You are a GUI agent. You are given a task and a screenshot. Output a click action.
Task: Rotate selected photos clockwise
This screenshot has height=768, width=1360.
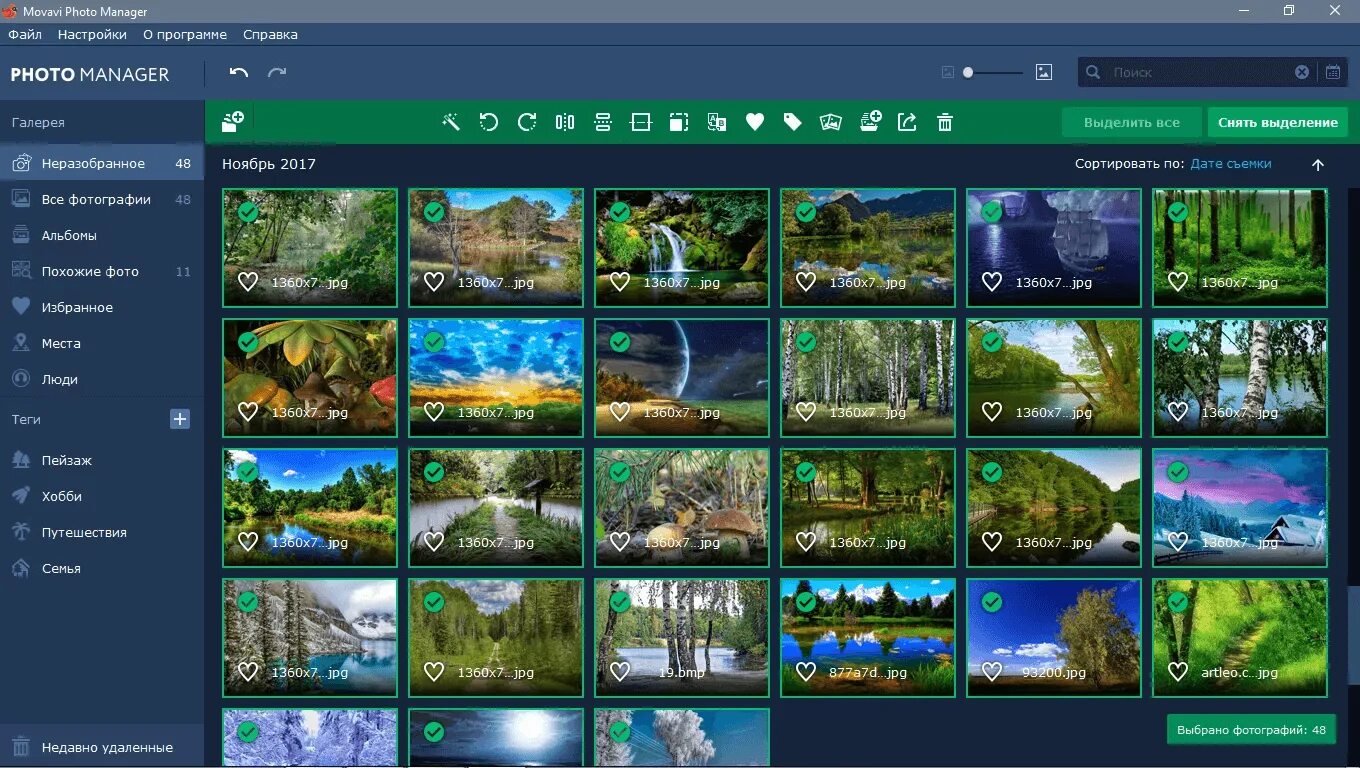(527, 122)
